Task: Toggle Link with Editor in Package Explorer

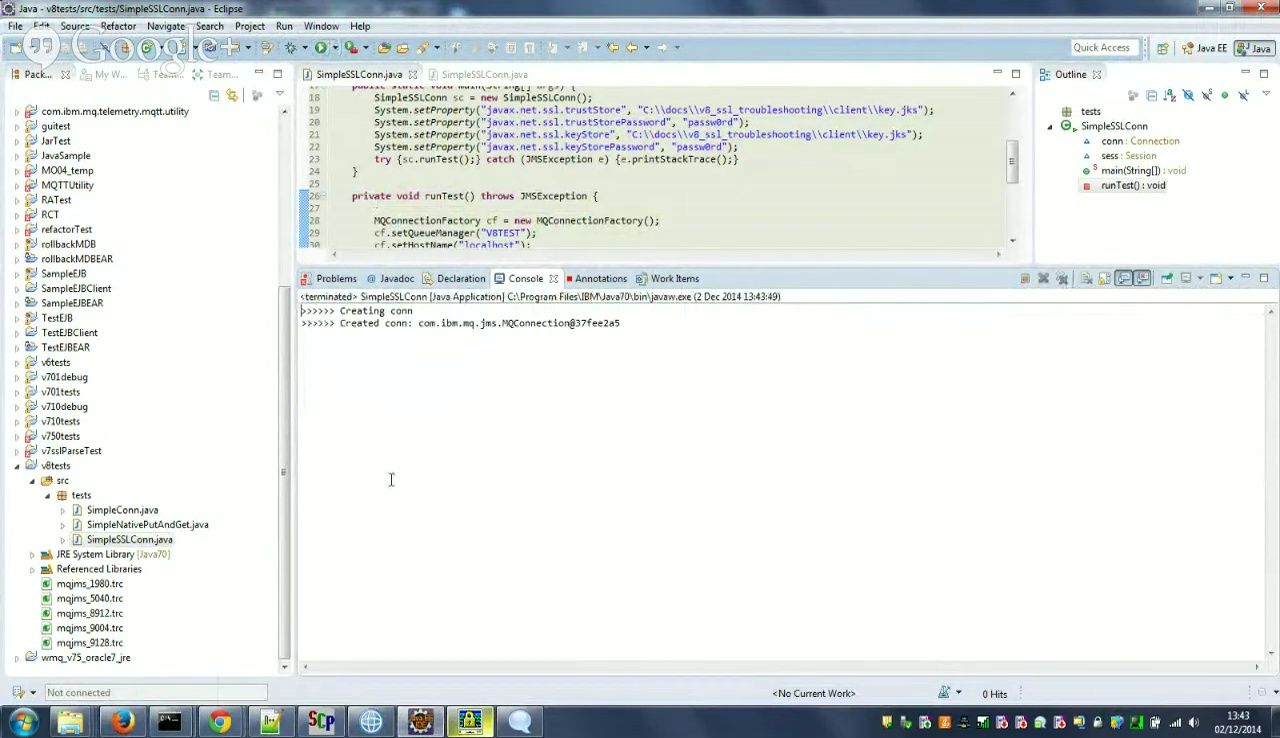Action: (232, 95)
